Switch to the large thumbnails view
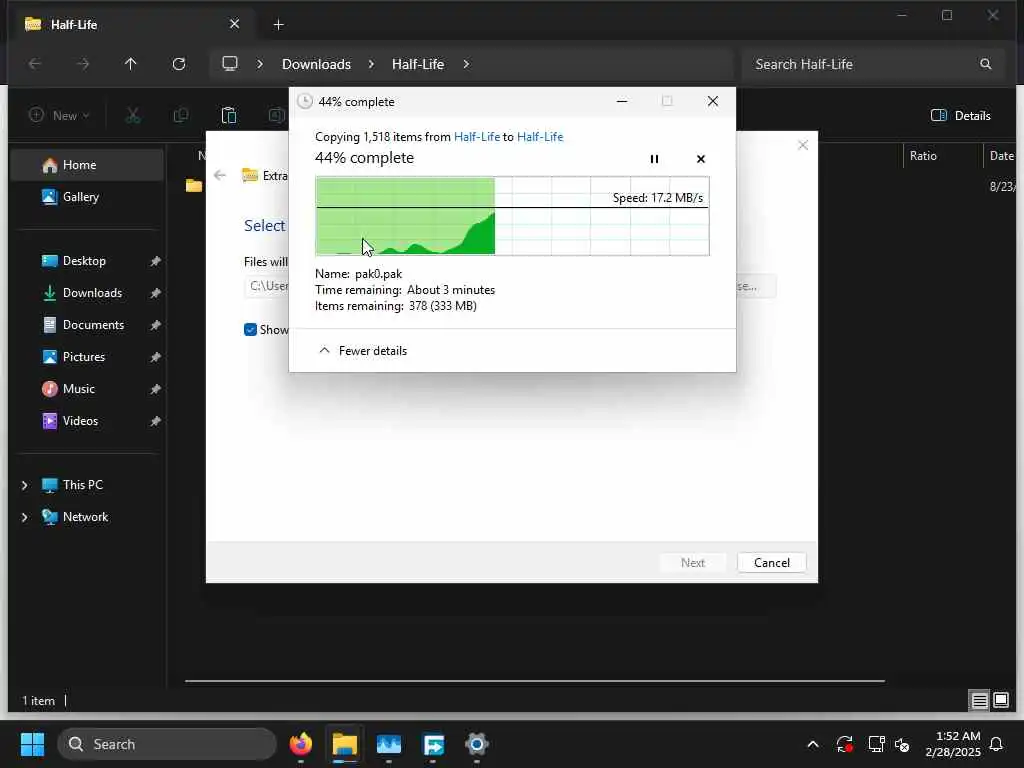1024x768 pixels. 1001,701
